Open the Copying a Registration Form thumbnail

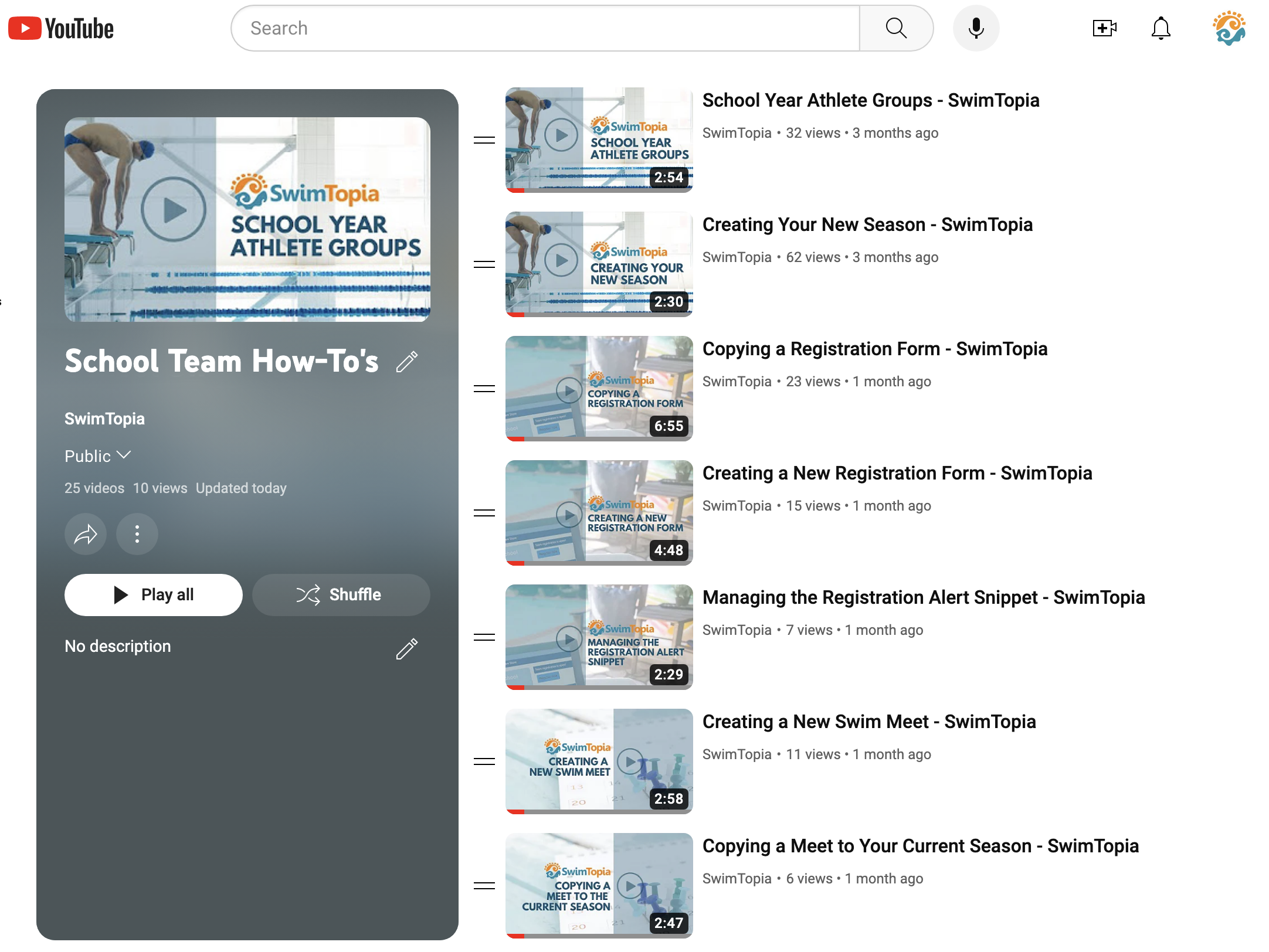[x=599, y=388]
